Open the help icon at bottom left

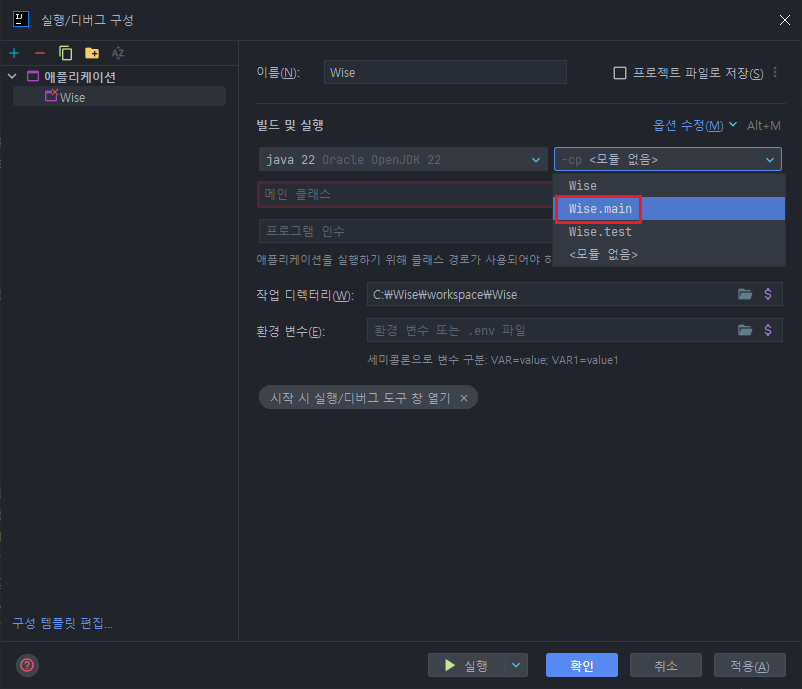26,667
